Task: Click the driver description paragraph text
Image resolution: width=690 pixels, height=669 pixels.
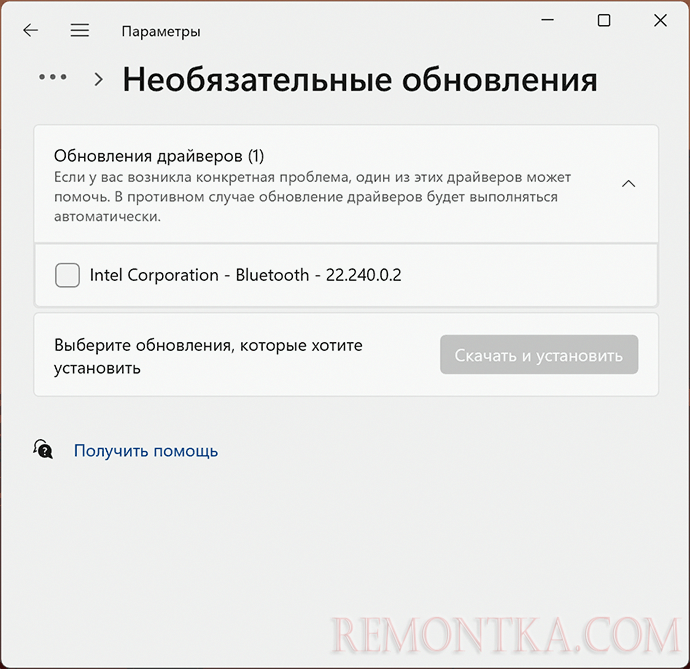Action: 312,197
